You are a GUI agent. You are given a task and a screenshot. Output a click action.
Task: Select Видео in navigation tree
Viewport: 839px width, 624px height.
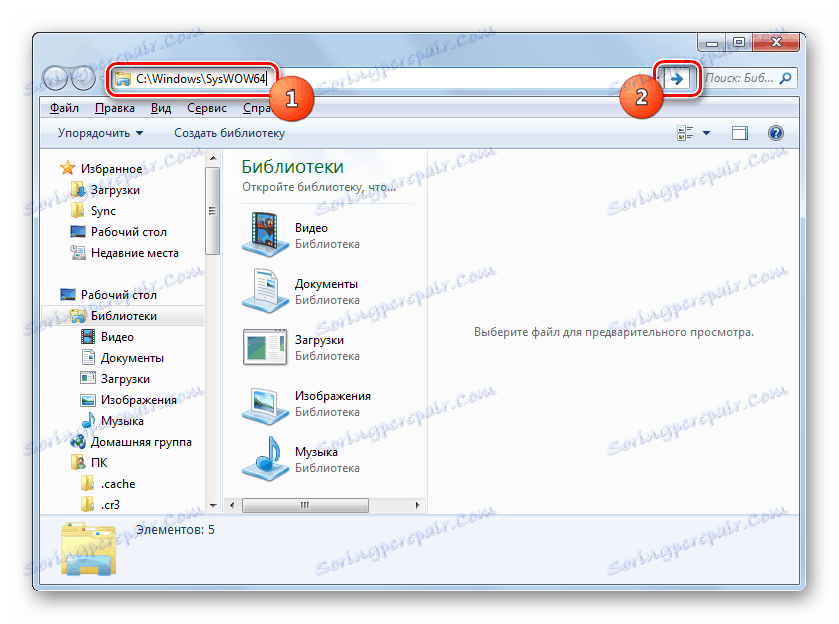[117, 337]
